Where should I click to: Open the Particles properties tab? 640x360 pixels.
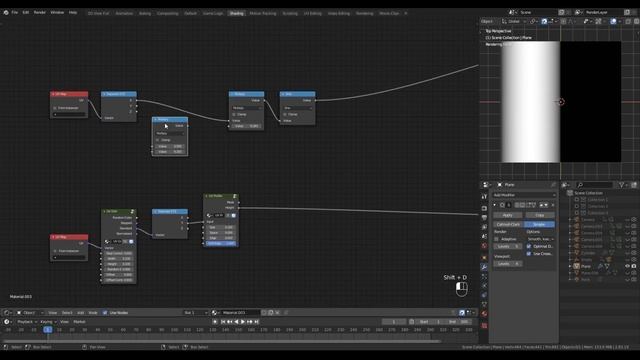tap(484, 277)
